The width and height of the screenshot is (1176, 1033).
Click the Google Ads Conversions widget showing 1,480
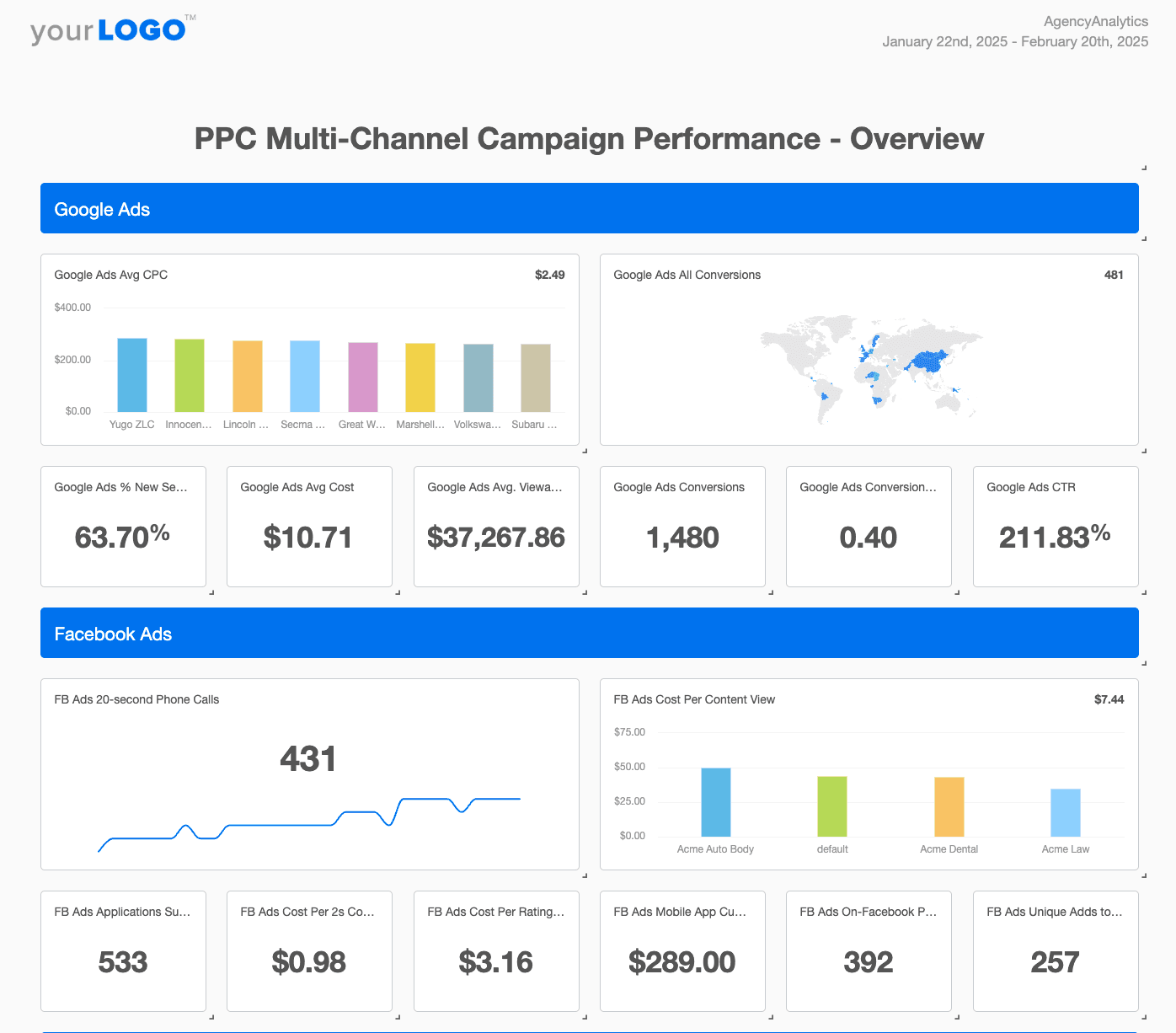(682, 527)
